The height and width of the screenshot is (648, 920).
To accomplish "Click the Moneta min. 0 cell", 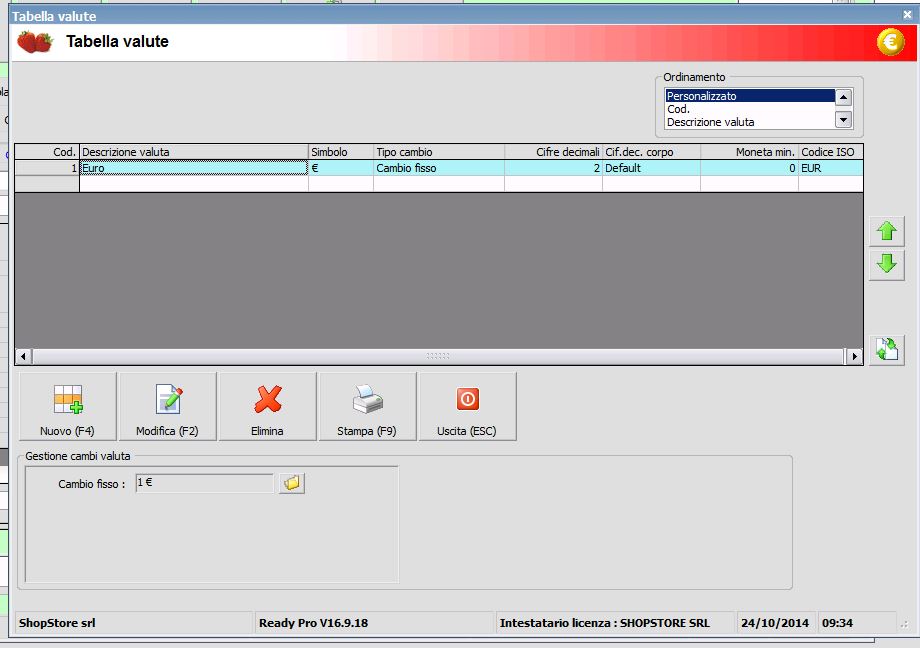I will [749, 168].
